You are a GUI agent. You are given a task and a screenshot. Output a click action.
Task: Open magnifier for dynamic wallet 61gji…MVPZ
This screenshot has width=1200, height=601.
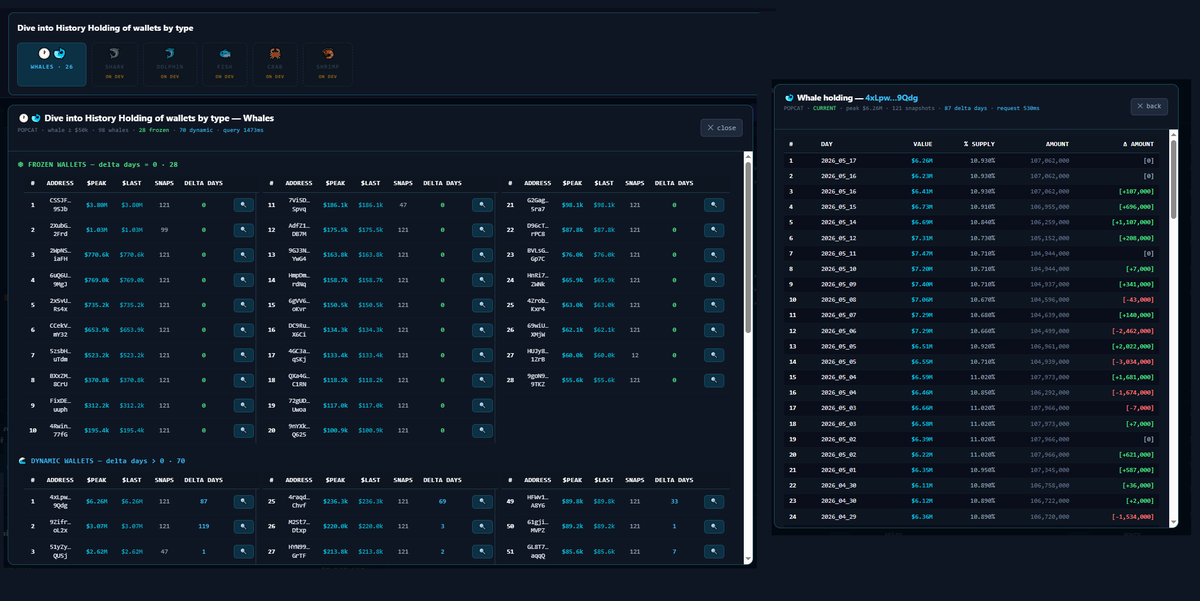[x=714, y=527]
